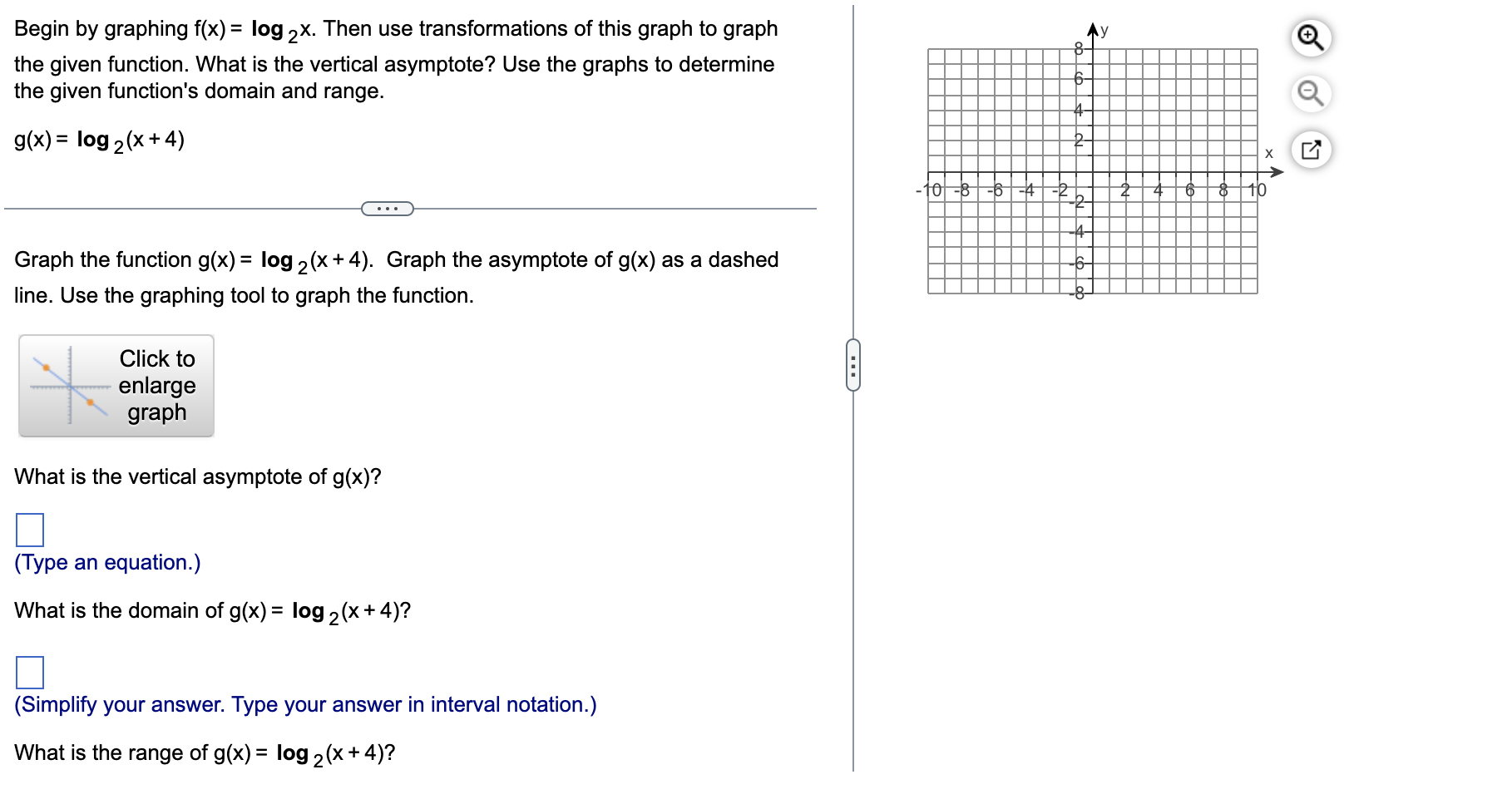The height and width of the screenshot is (809, 1512).
Task: Click the Simplify your answer instruction line
Action: (x=305, y=704)
